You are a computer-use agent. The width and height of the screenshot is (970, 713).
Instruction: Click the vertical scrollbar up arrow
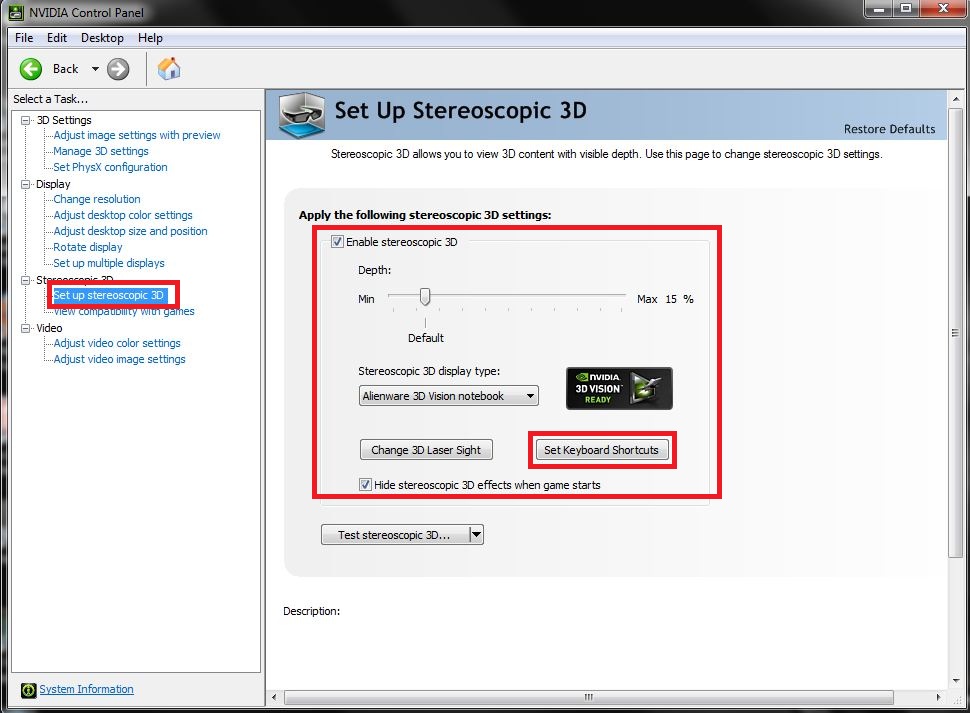coord(956,99)
